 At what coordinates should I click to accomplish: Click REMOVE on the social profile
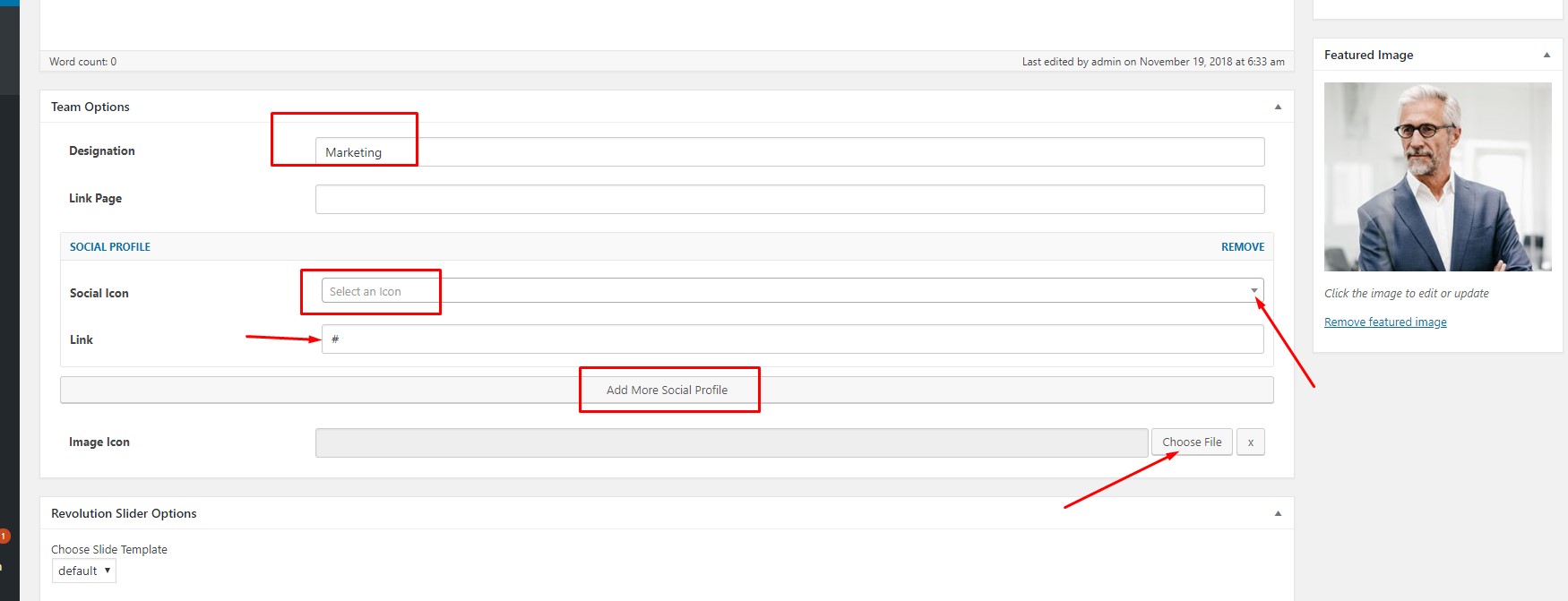pos(1242,247)
